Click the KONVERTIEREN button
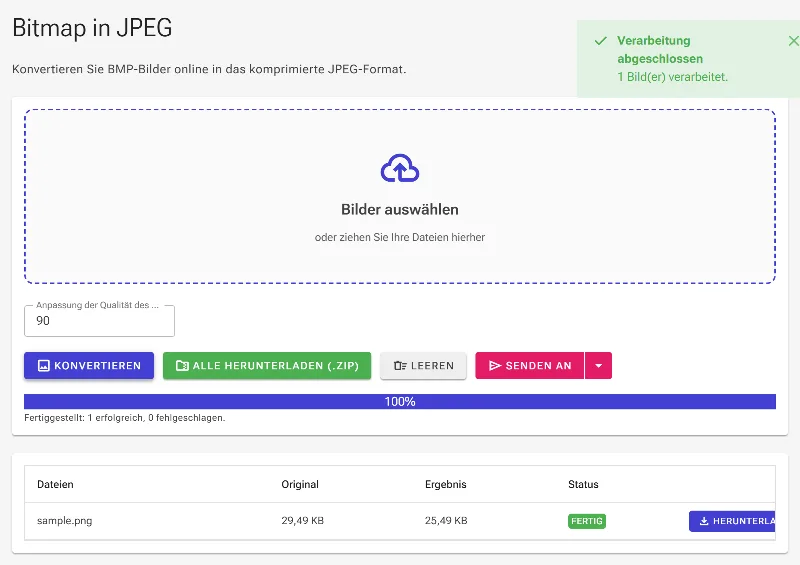Screen dimensions: 800x565 click(89, 365)
